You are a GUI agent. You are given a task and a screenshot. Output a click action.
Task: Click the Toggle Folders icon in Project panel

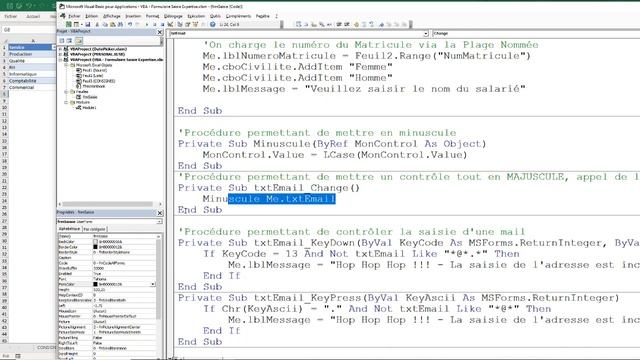[x=78, y=40]
